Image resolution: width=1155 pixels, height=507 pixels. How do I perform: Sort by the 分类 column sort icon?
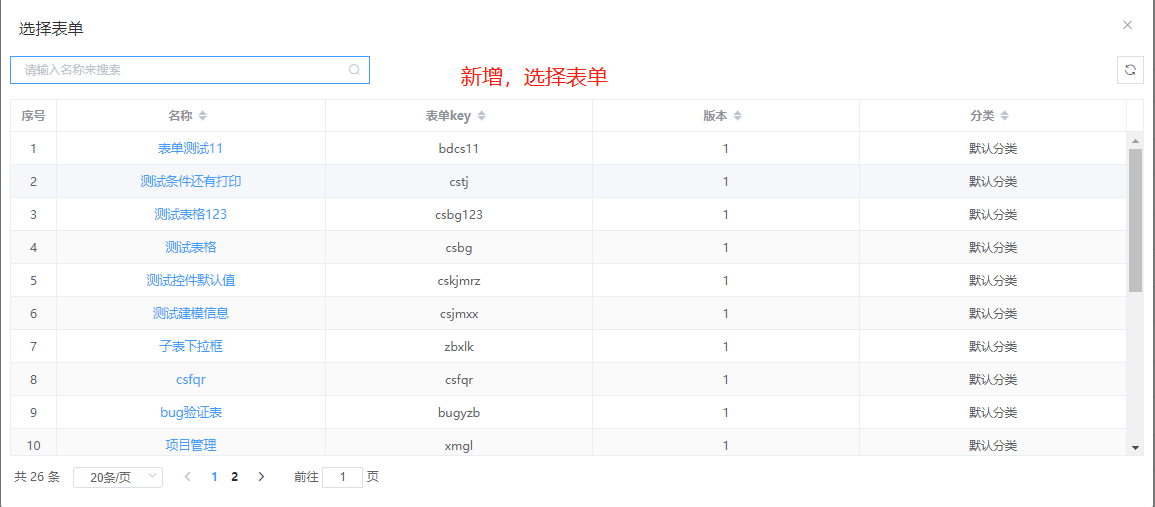coord(1005,116)
